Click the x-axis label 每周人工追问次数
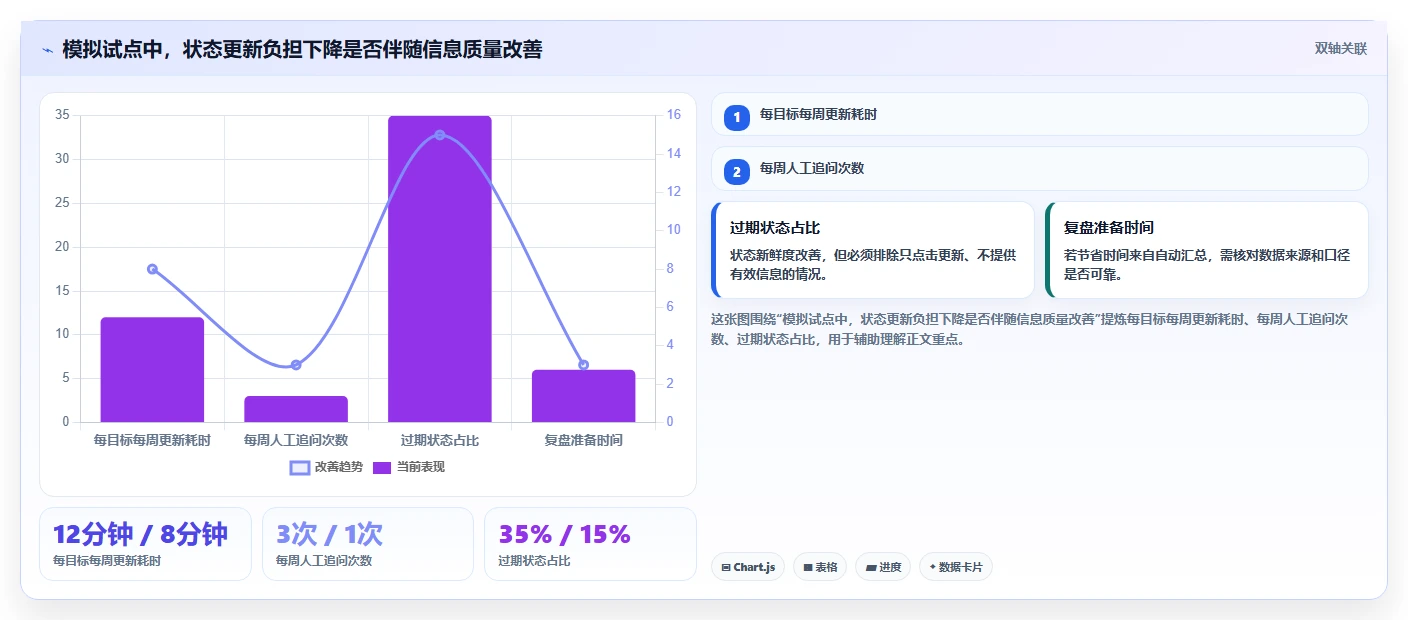 [x=296, y=440]
